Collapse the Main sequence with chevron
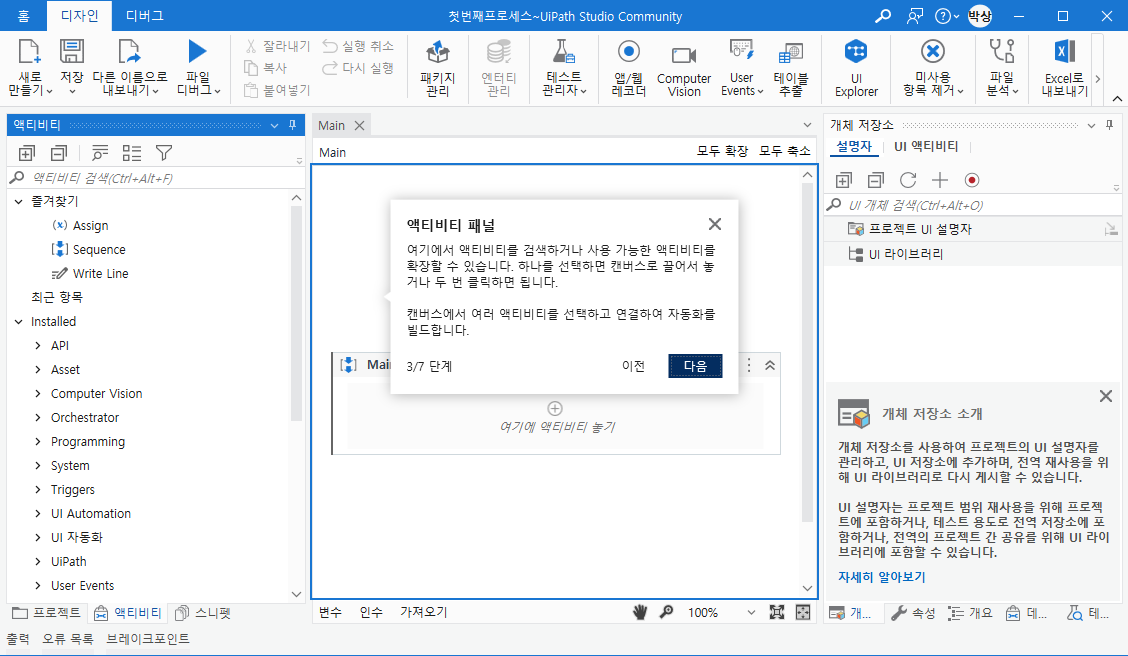Viewport: 1128px width, 656px height. tap(770, 365)
